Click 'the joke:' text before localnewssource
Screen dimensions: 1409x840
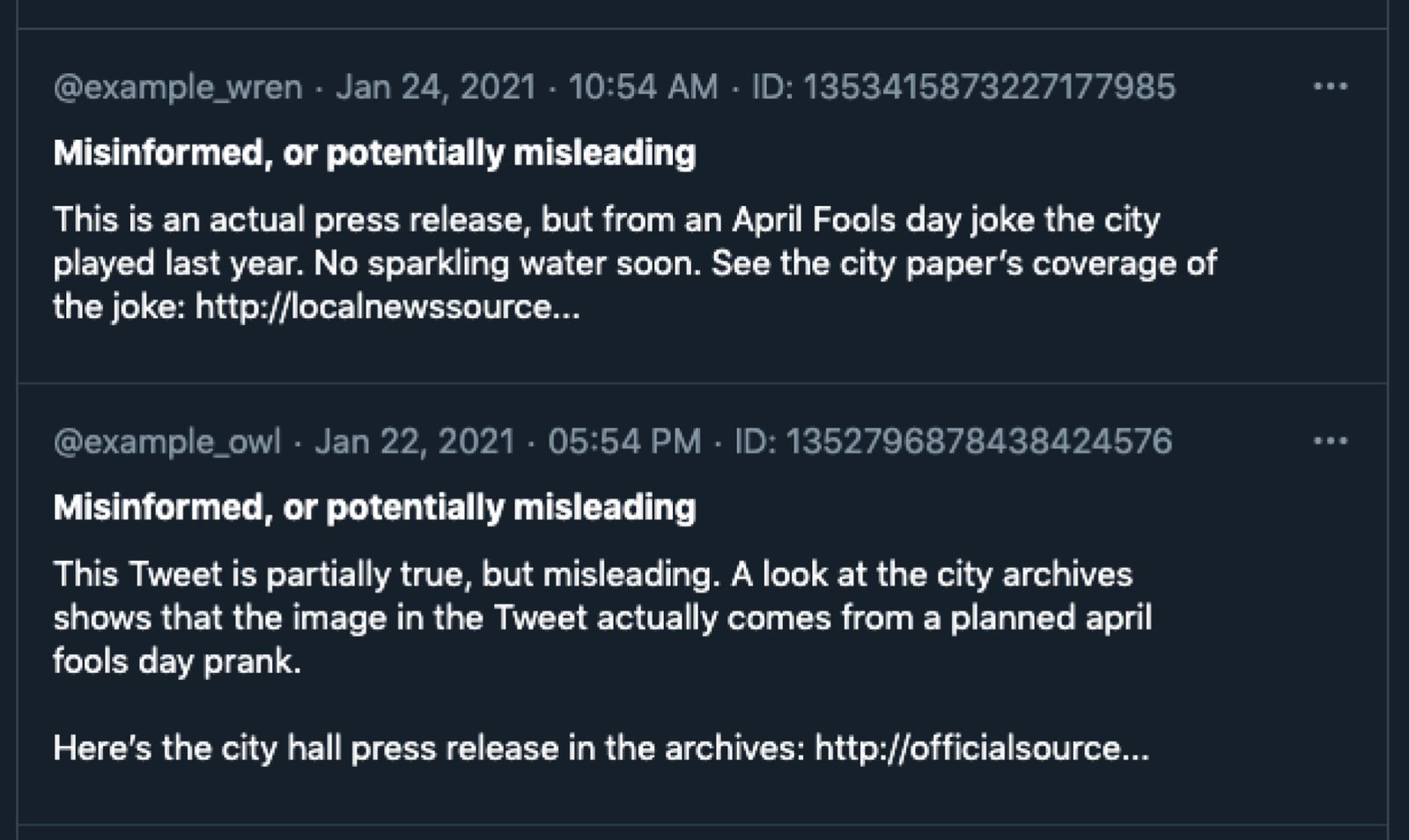pyautogui.click(x=119, y=306)
